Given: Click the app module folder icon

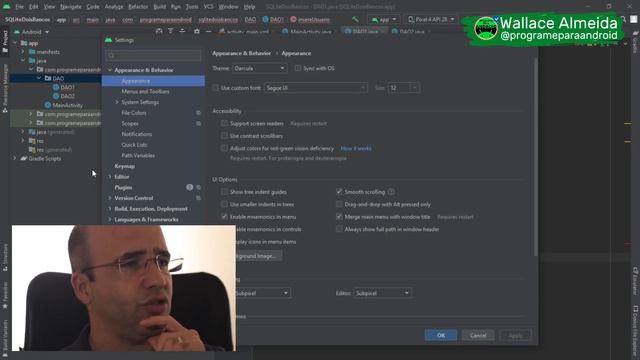Looking at the screenshot, I should [24, 43].
